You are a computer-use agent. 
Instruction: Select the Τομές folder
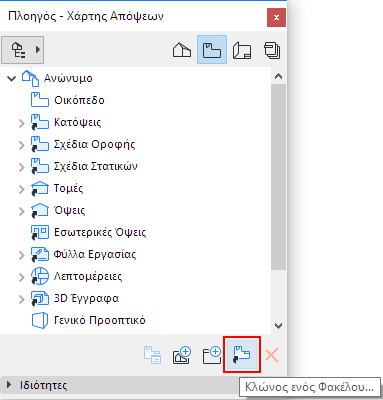(68, 188)
